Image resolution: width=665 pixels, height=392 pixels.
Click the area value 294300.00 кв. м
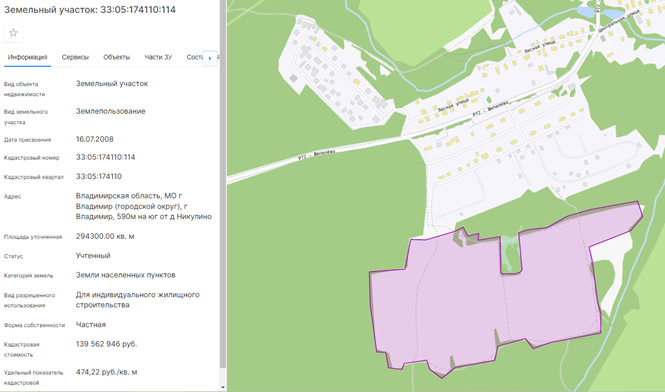click(x=105, y=236)
